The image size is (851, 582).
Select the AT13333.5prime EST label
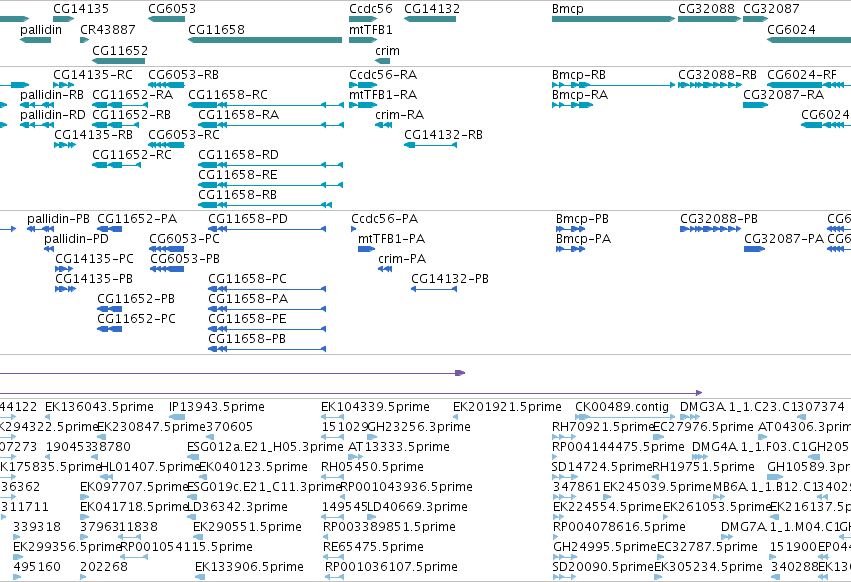[398, 447]
